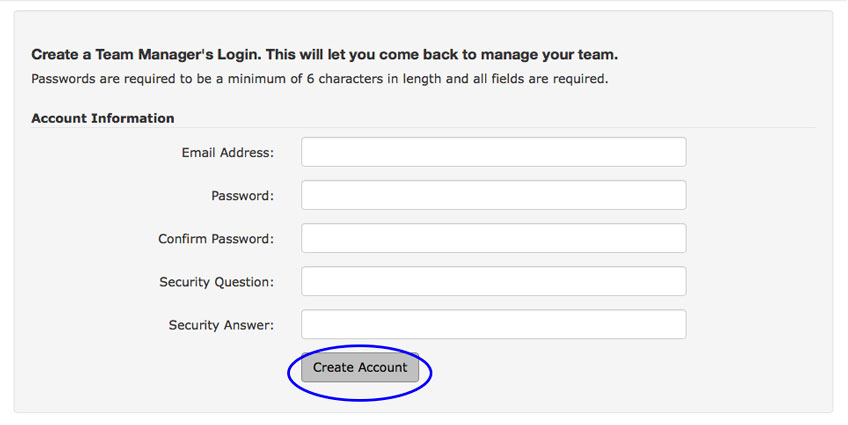
Task: Activate the Security Answer input box
Action: pos(494,324)
